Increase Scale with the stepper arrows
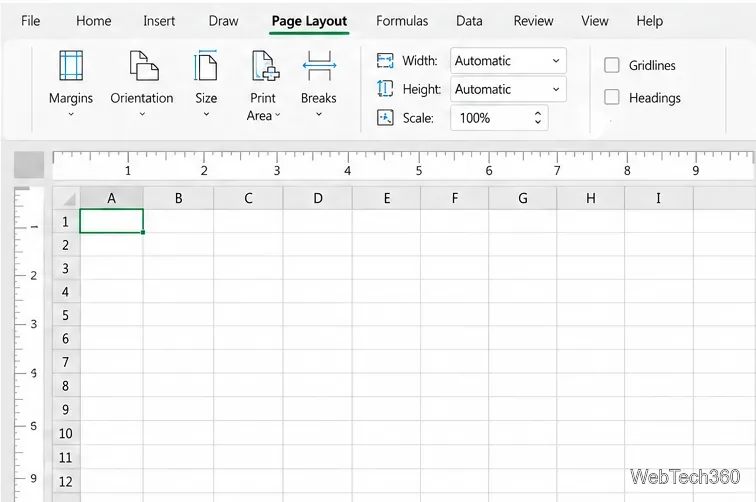The width and height of the screenshot is (756, 502). pos(538,114)
